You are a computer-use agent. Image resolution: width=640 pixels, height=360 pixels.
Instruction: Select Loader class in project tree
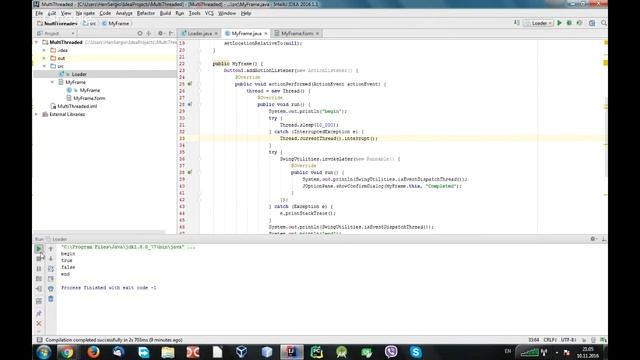[79, 74]
